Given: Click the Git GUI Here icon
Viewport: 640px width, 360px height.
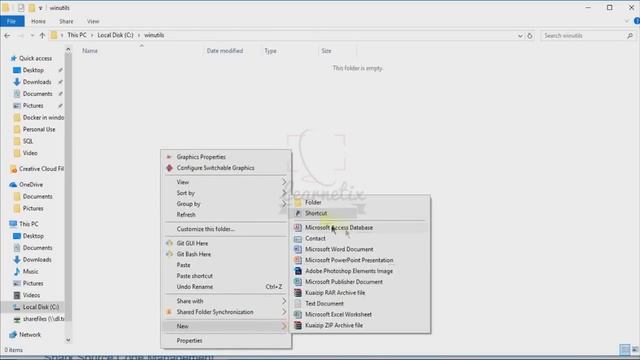Looking at the screenshot, I should 169,243.
